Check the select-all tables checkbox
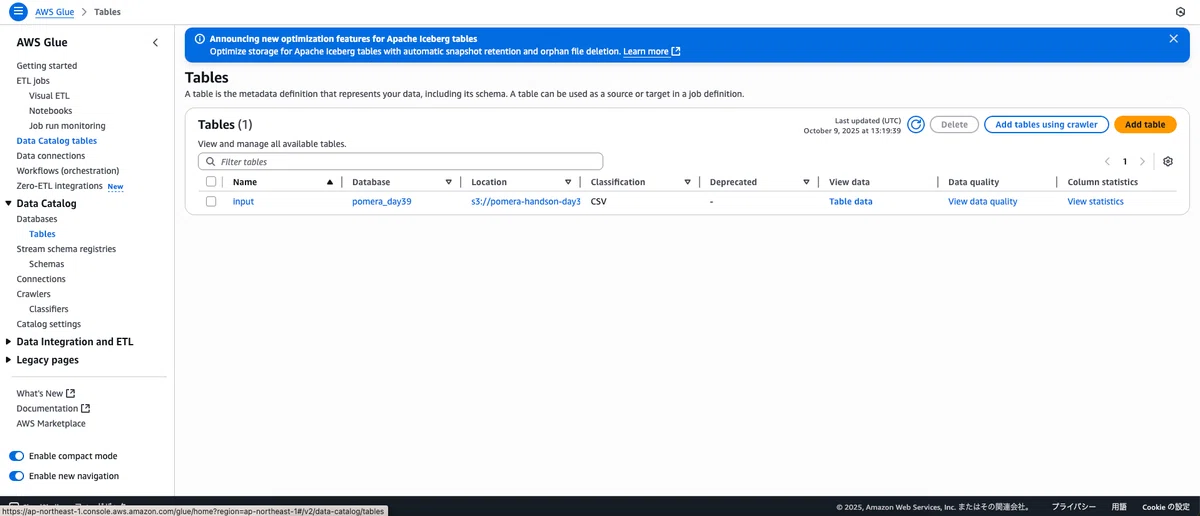This screenshot has width=1200, height=516. coord(211,182)
